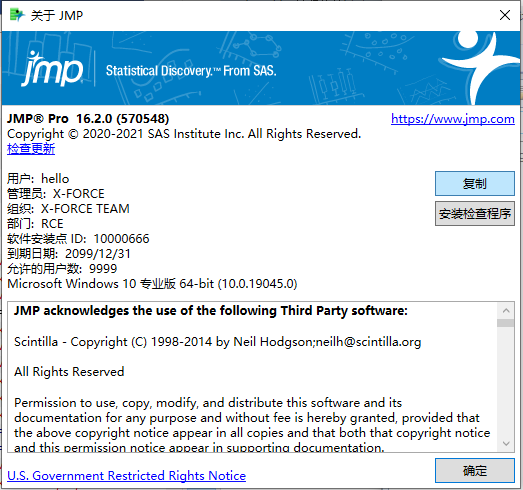Click the scrollbar thumb in license box
The image size is (523, 490).
click(506, 323)
